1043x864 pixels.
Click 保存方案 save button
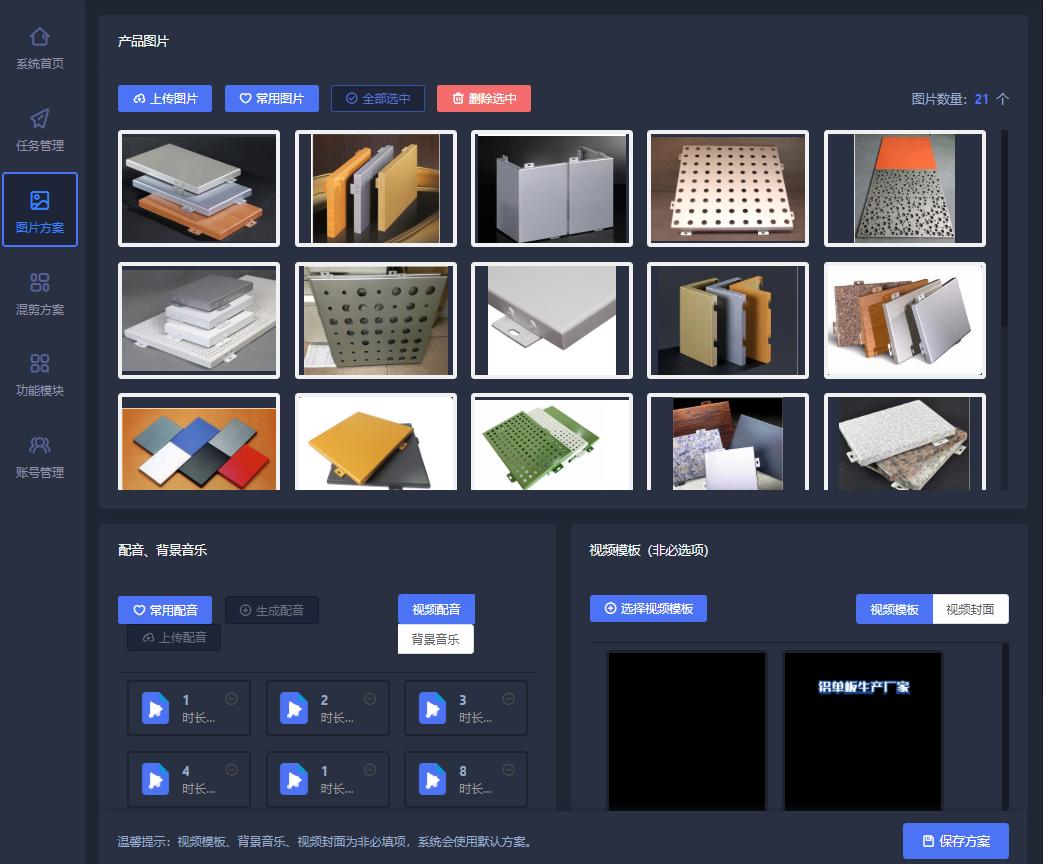[956, 841]
